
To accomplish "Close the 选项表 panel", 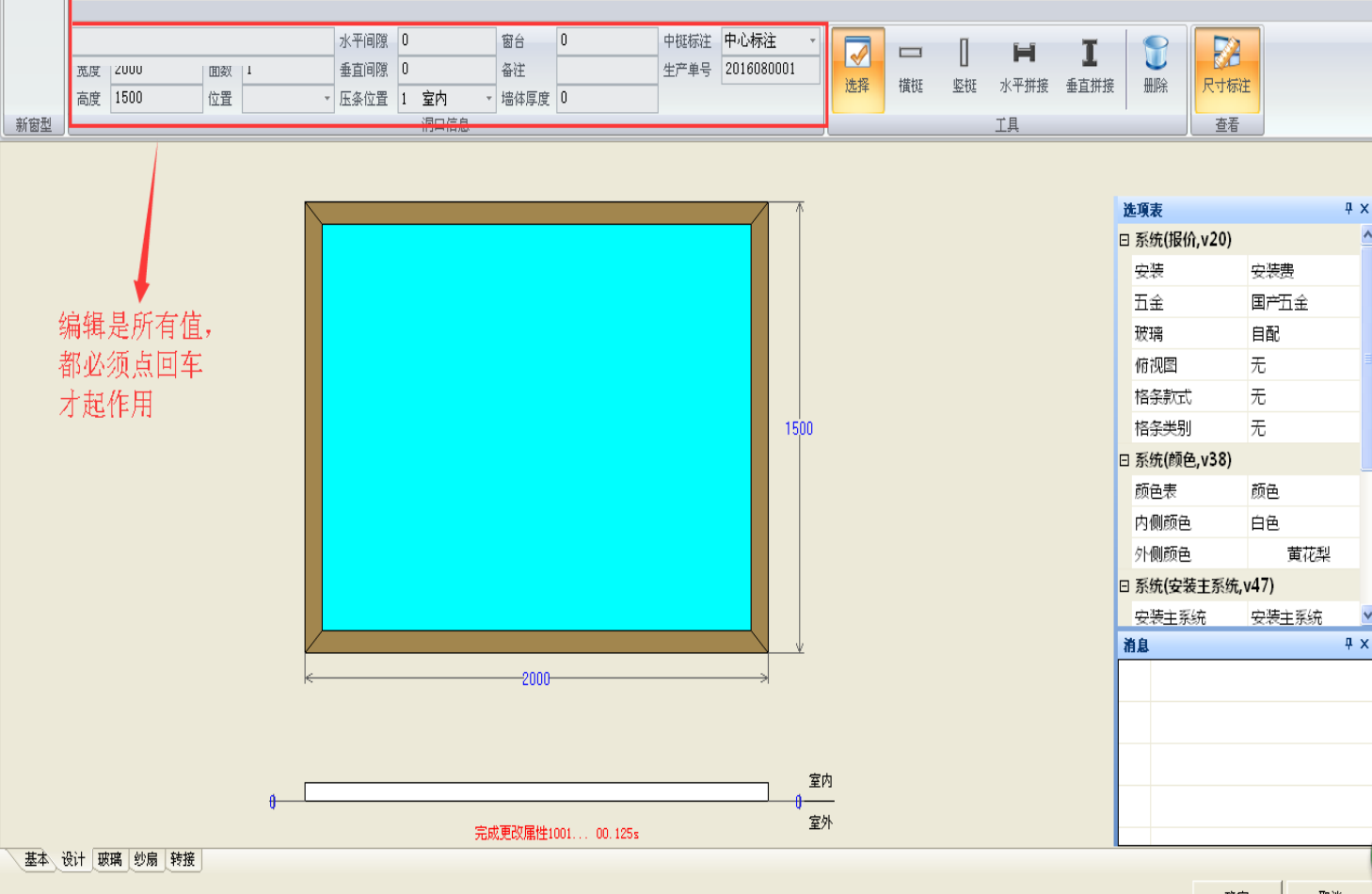I will 1364,209.
